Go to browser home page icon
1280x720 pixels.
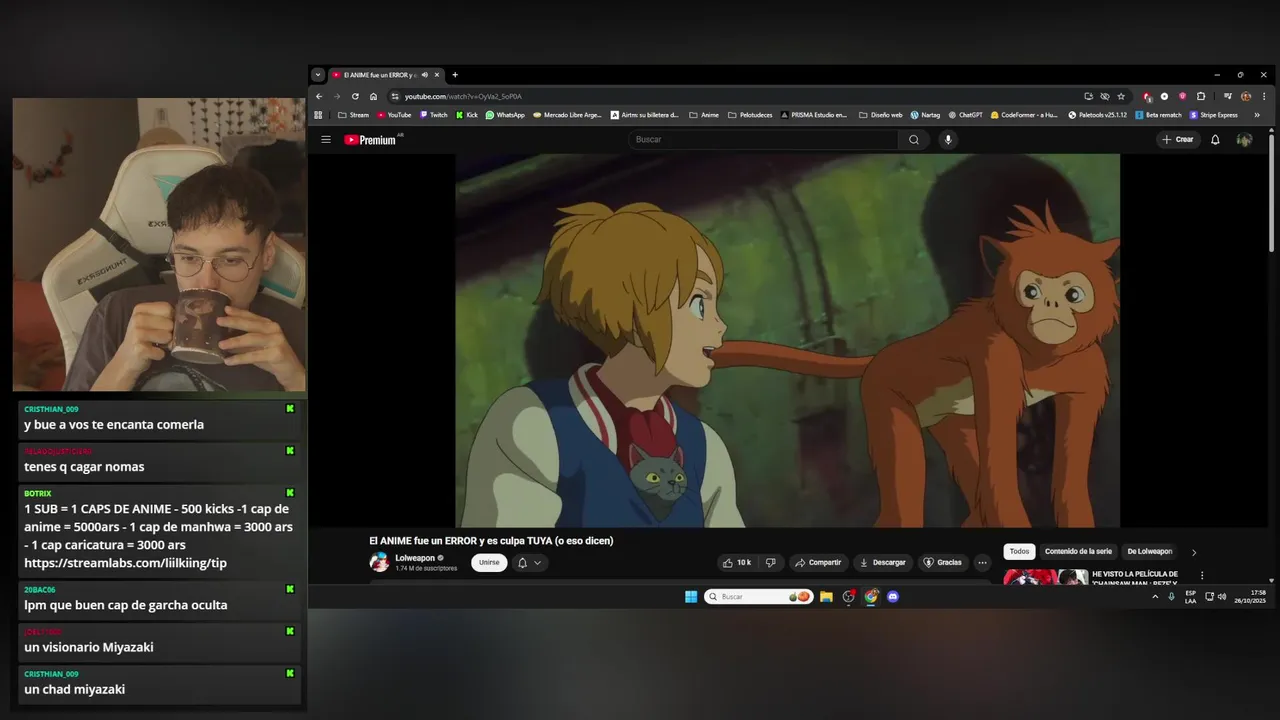coord(373,96)
